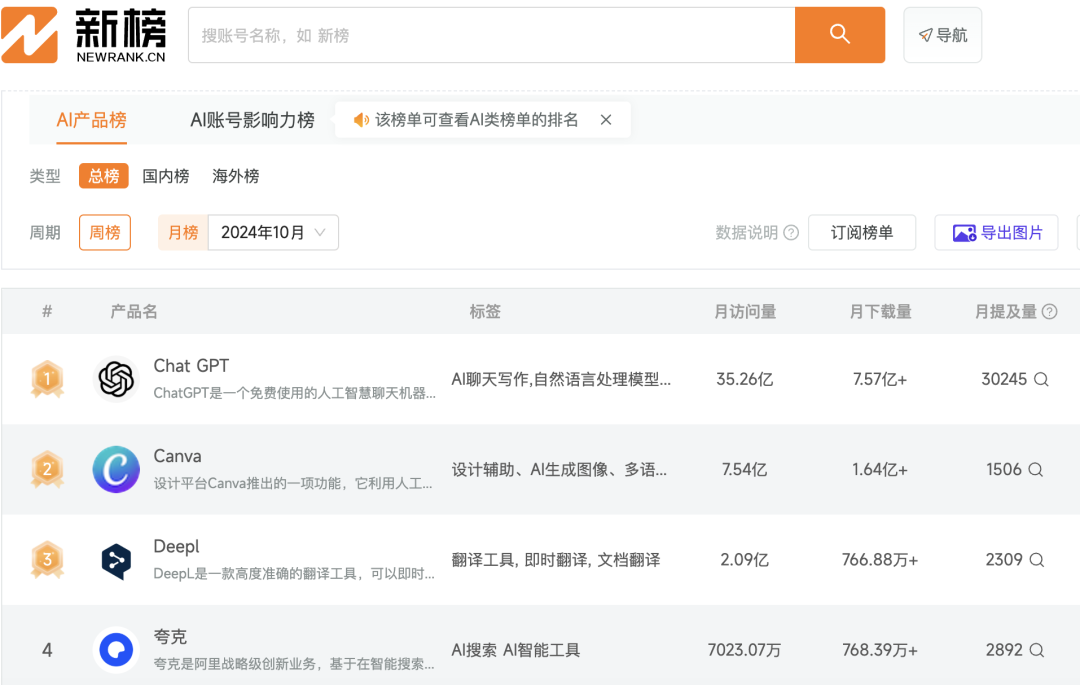
Task: Click the Canva logo icon
Action: coord(116,469)
